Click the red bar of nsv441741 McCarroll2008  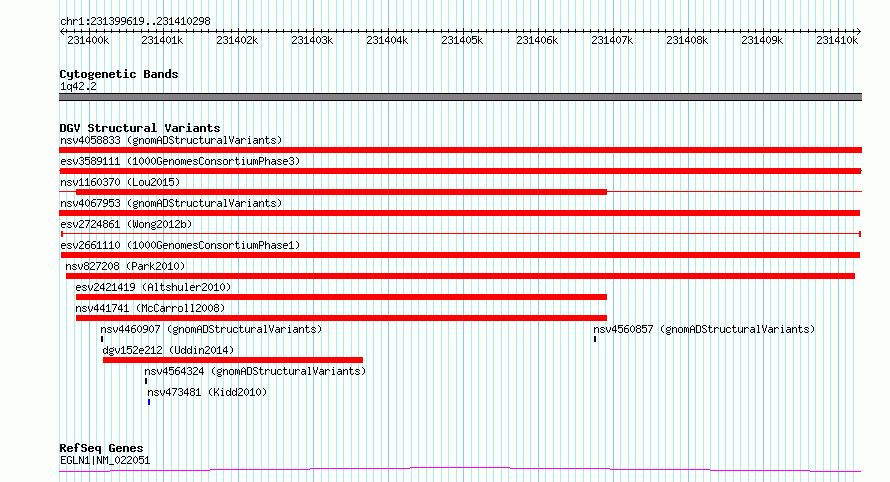coord(341,318)
